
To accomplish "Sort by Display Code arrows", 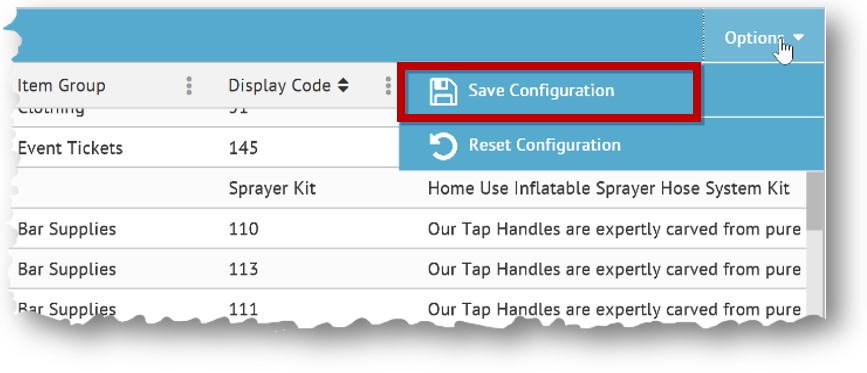I will coord(343,86).
